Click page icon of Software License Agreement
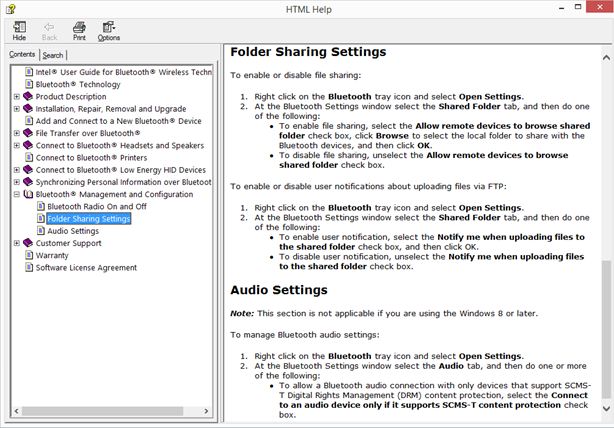This screenshot has height=428, width=614. [x=29, y=267]
